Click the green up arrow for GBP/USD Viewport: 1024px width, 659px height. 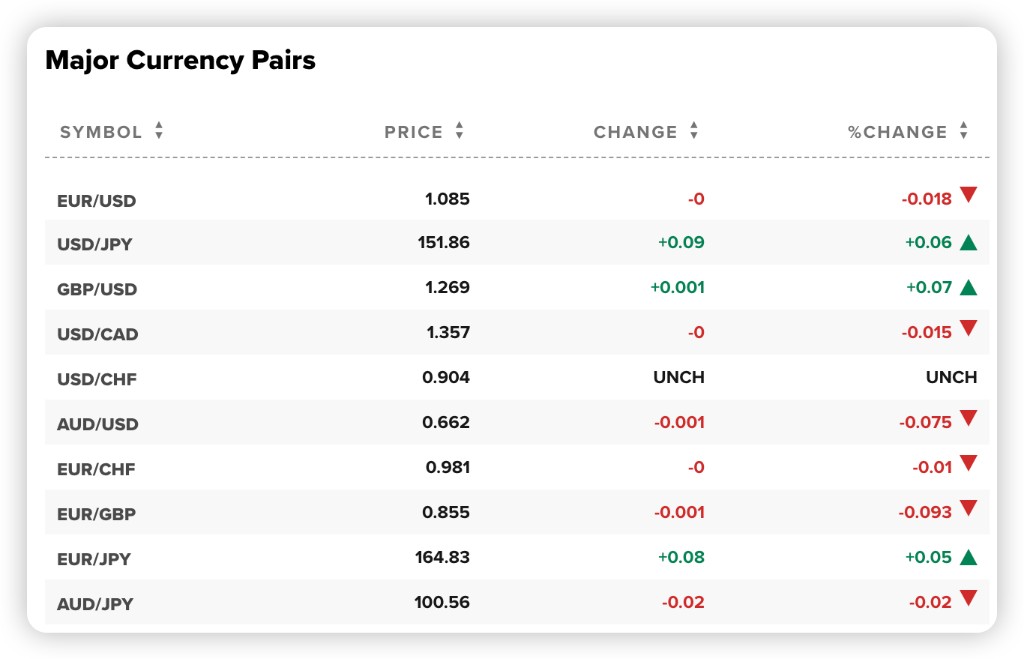click(968, 287)
